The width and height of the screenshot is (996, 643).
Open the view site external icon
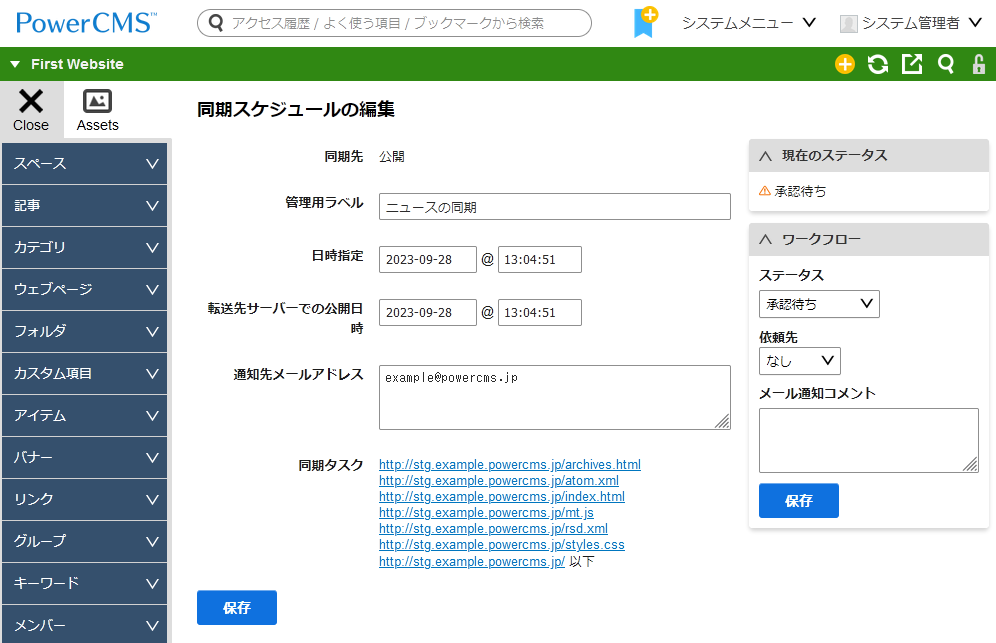[x=912, y=64]
